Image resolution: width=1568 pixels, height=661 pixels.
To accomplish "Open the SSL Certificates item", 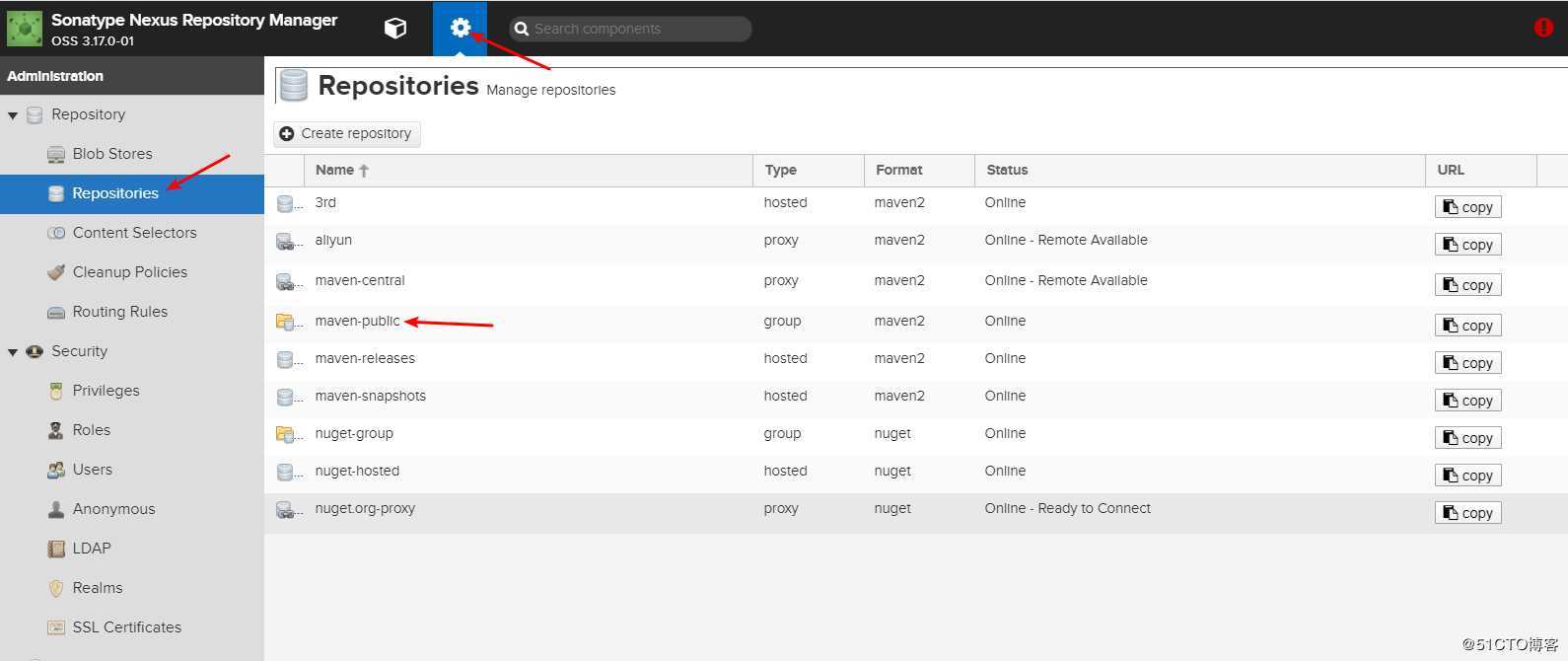I will [127, 627].
